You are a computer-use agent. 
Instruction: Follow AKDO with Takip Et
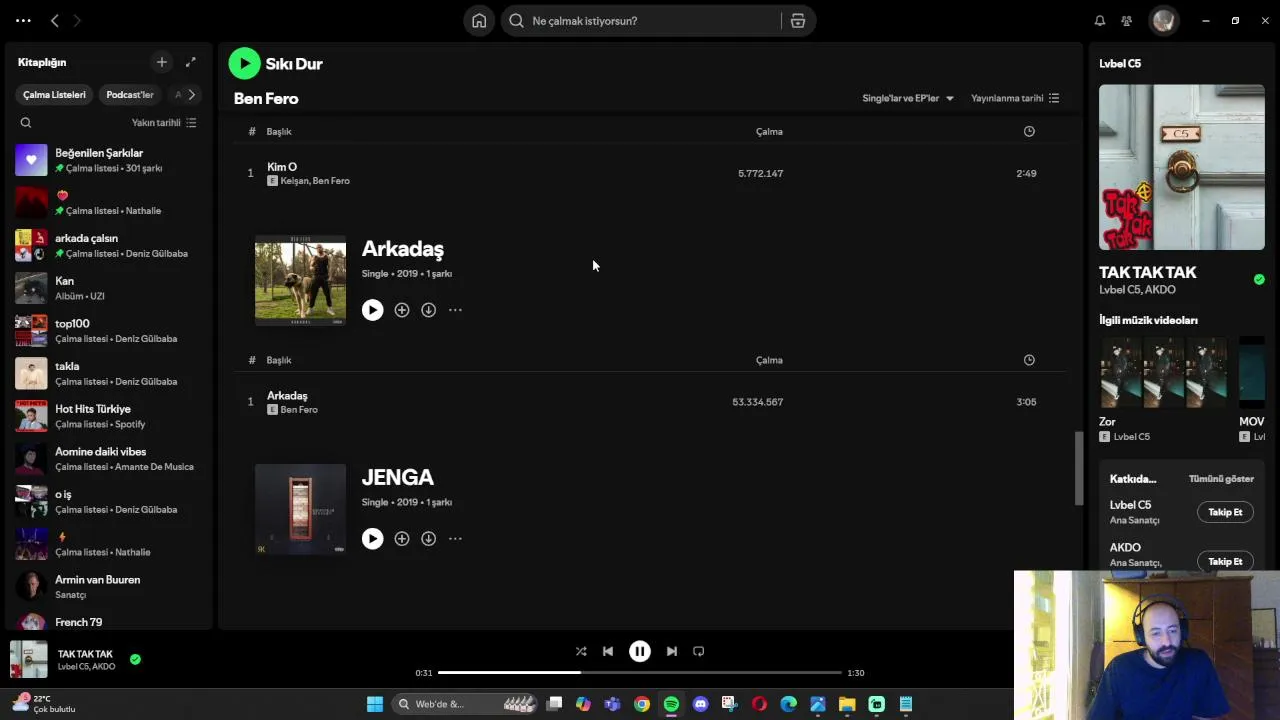point(1225,562)
